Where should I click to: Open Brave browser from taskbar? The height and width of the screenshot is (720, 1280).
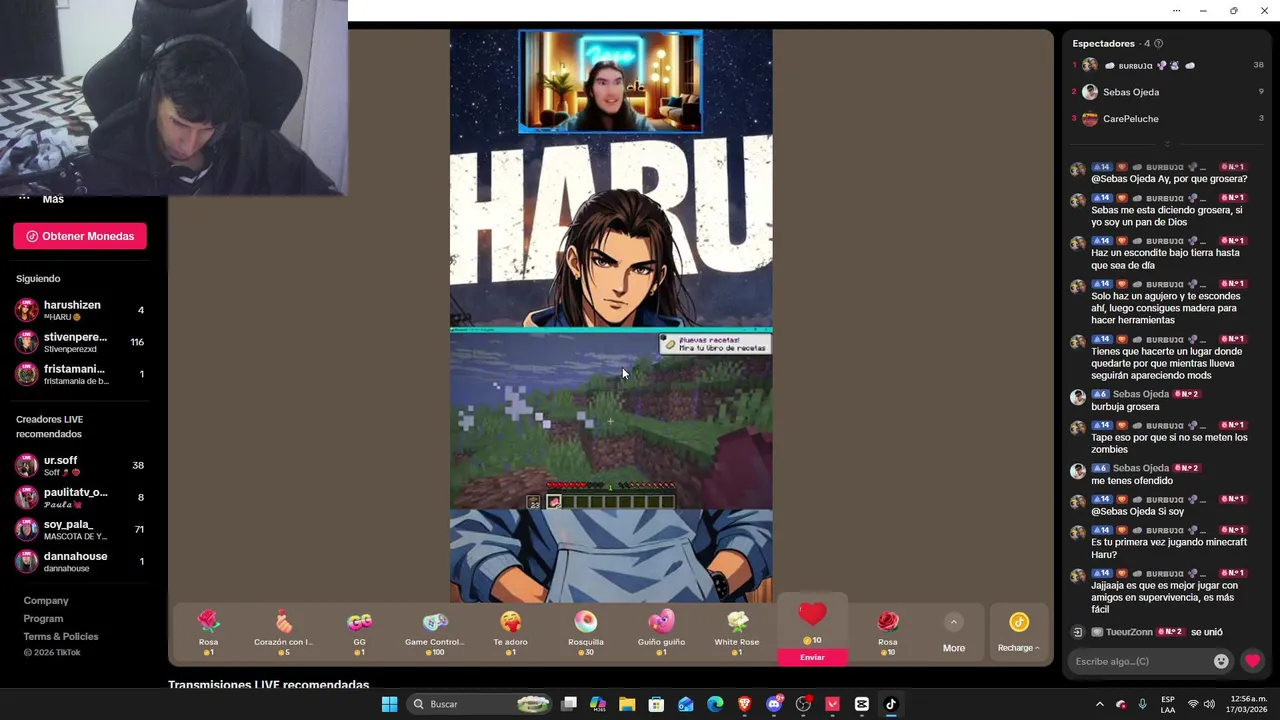[x=744, y=704]
